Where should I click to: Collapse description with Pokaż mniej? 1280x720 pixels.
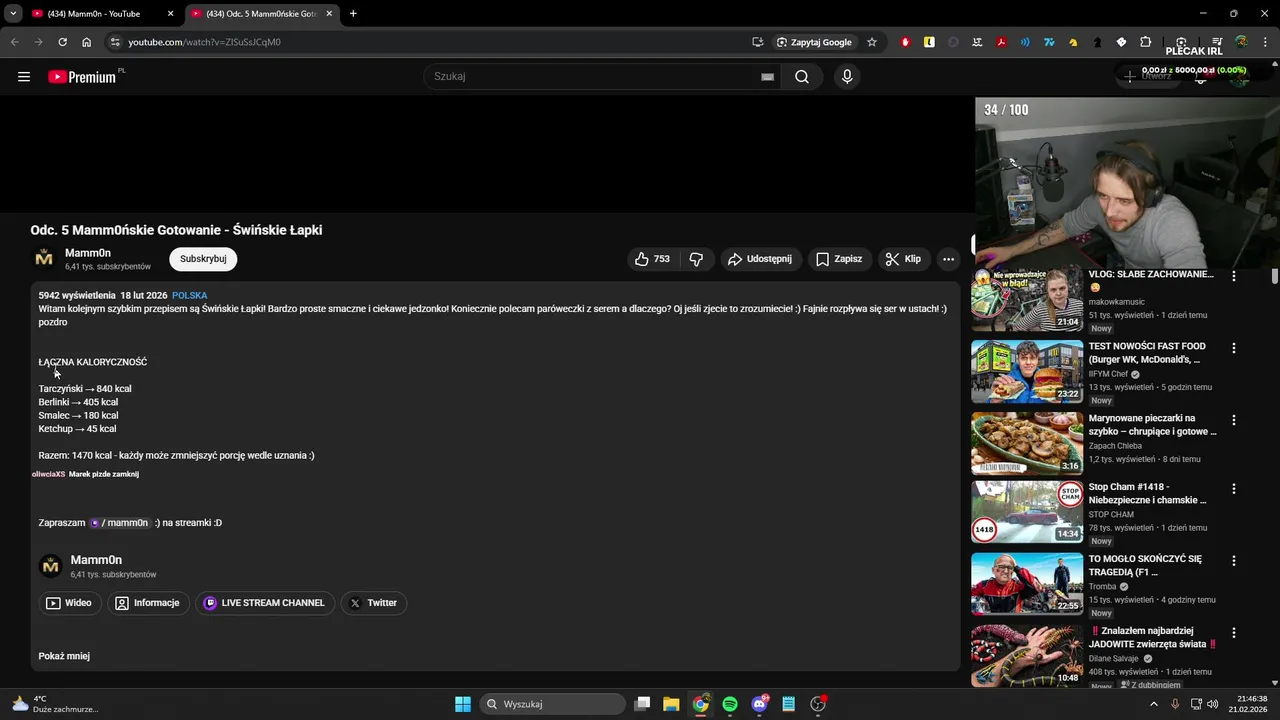coord(64,656)
